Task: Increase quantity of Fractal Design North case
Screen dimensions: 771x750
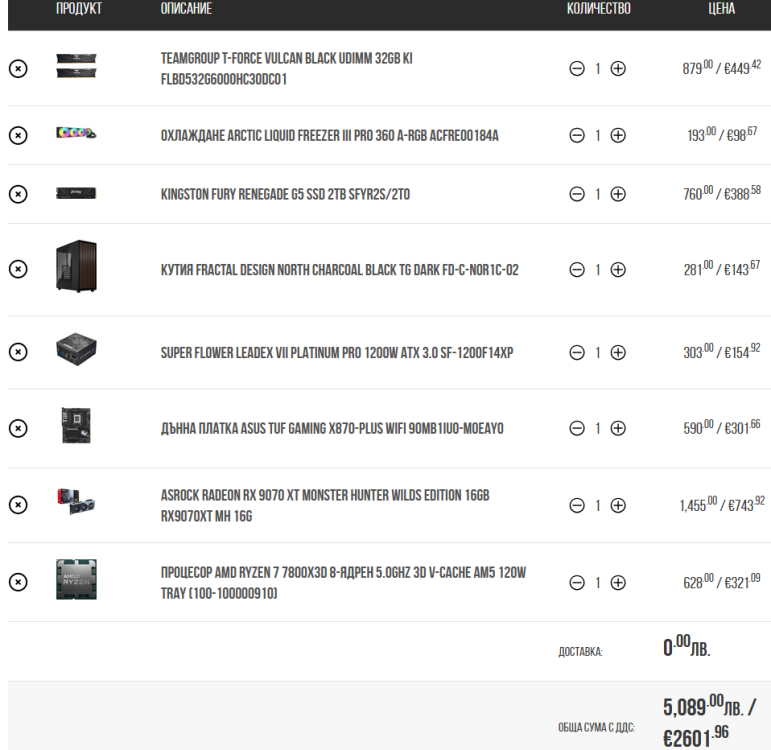Action: coord(618,270)
